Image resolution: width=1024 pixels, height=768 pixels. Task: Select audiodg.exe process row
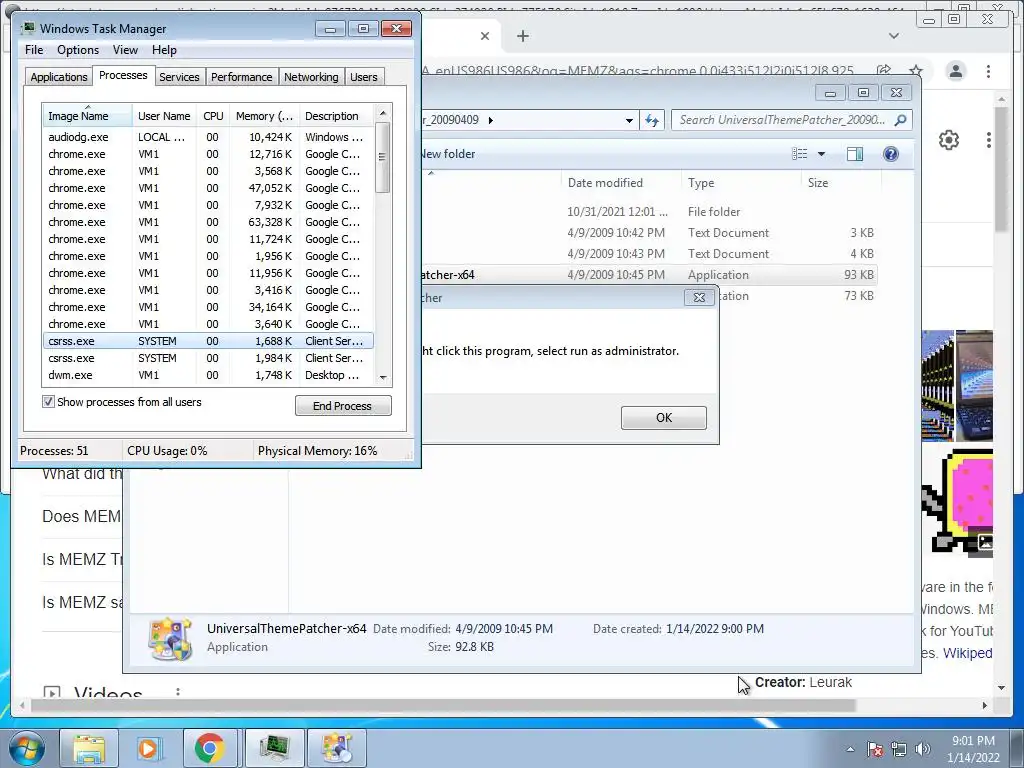[208, 137]
